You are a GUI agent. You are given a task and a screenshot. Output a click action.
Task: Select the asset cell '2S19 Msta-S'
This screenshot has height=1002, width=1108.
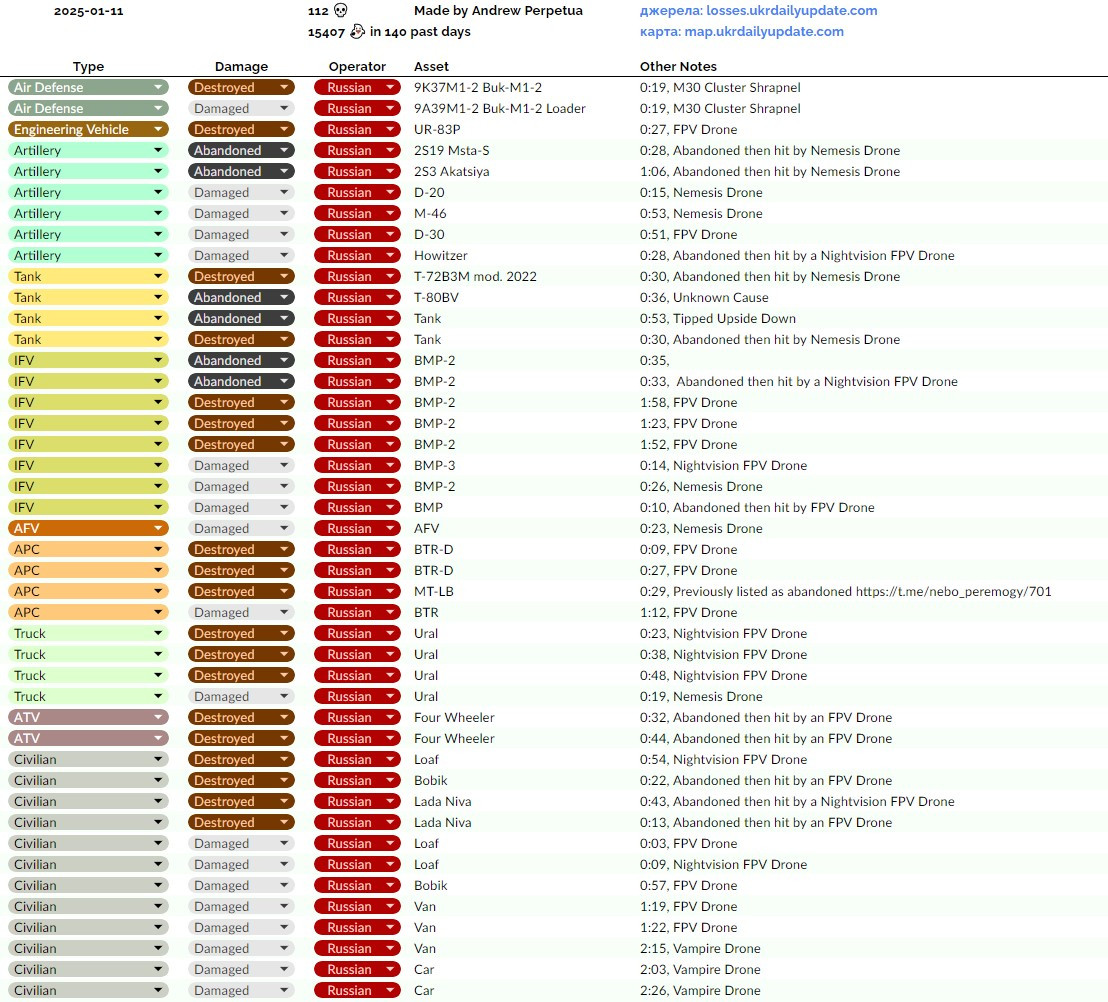(x=452, y=151)
